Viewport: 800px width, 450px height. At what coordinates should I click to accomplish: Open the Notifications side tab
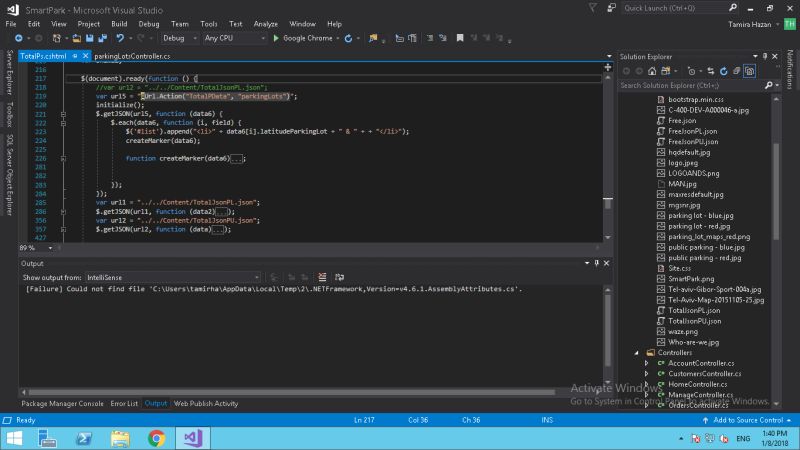(790, 70)
